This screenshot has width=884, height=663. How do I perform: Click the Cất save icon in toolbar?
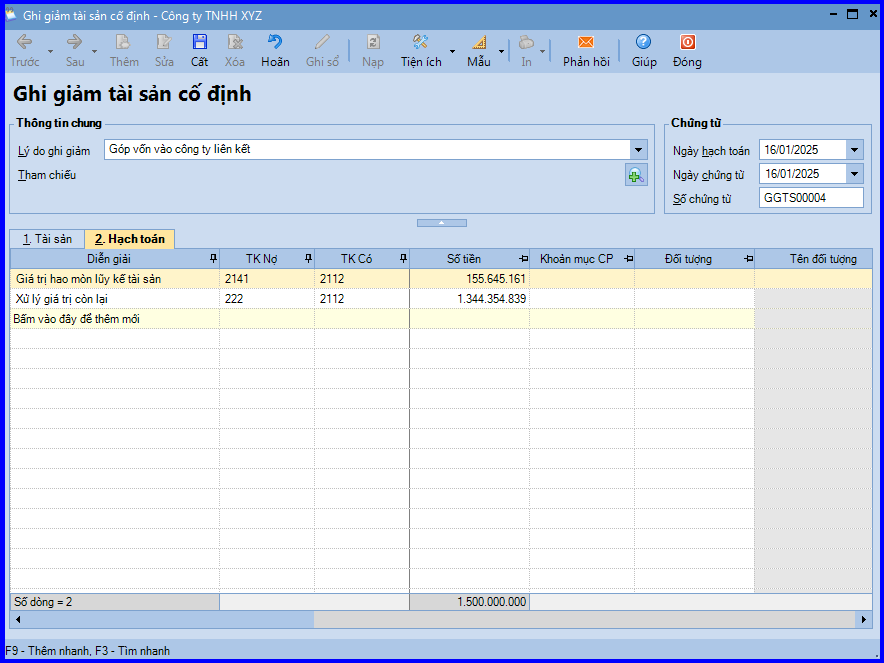[x=200, y=43]
